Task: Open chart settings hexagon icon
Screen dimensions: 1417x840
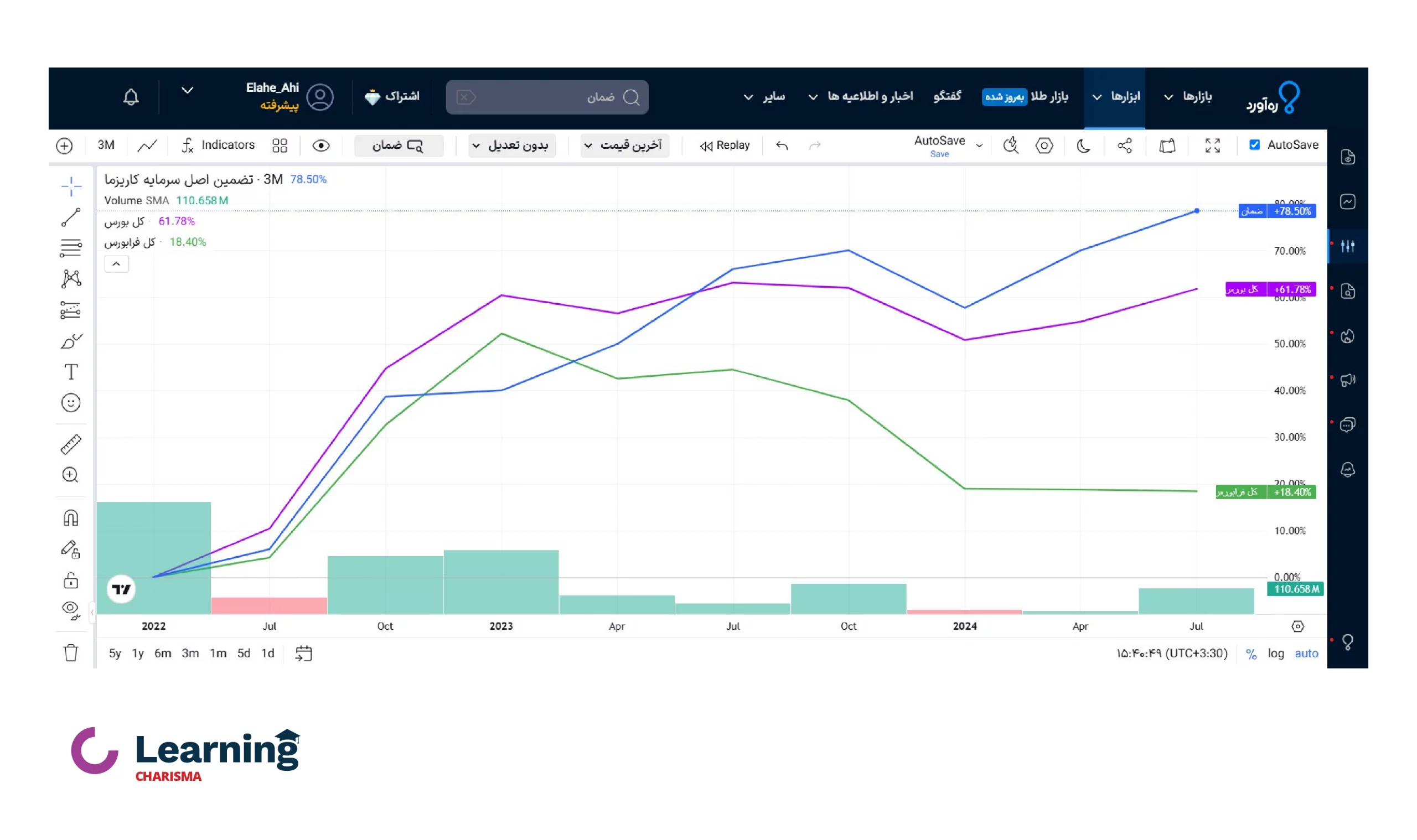Action: point(1044,146)
